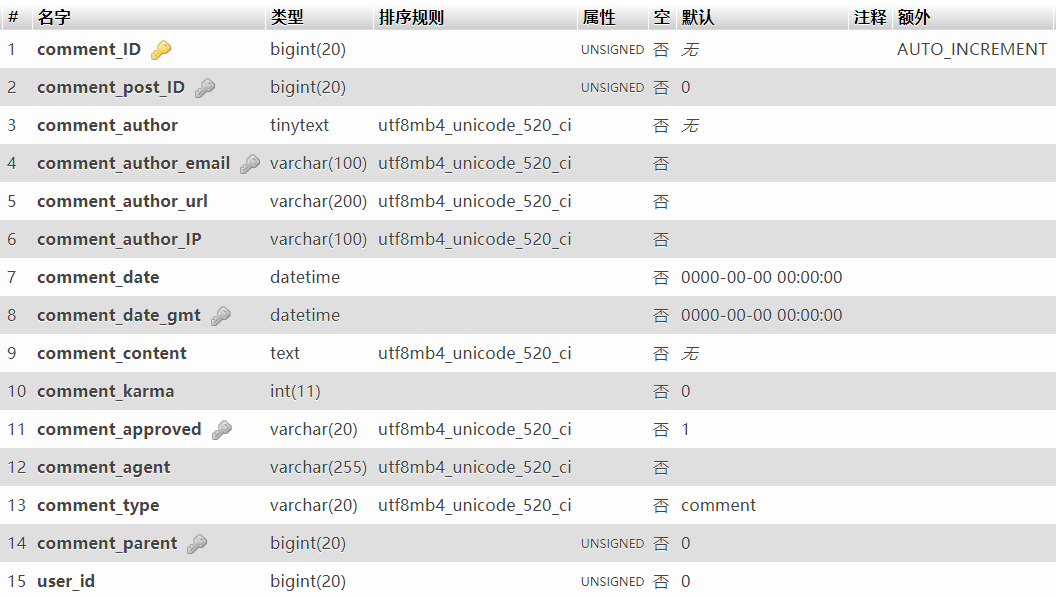Click the gold primary key icon beside comment_ID
This screenshot has height=597, width=1056.
[159, 49]
